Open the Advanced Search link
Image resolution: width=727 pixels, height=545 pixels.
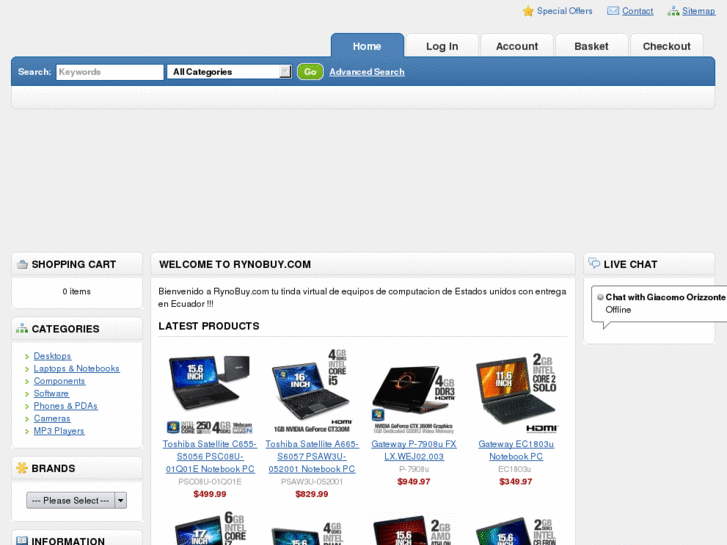tap(367, 72)
